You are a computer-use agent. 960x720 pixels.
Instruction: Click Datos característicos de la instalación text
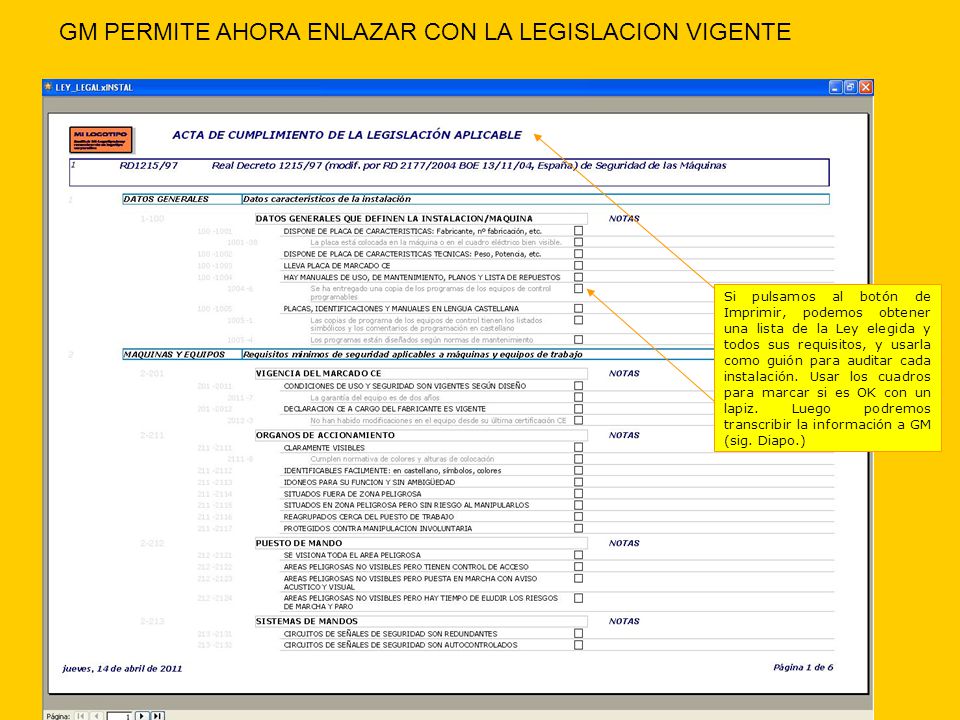click(326, 199)
